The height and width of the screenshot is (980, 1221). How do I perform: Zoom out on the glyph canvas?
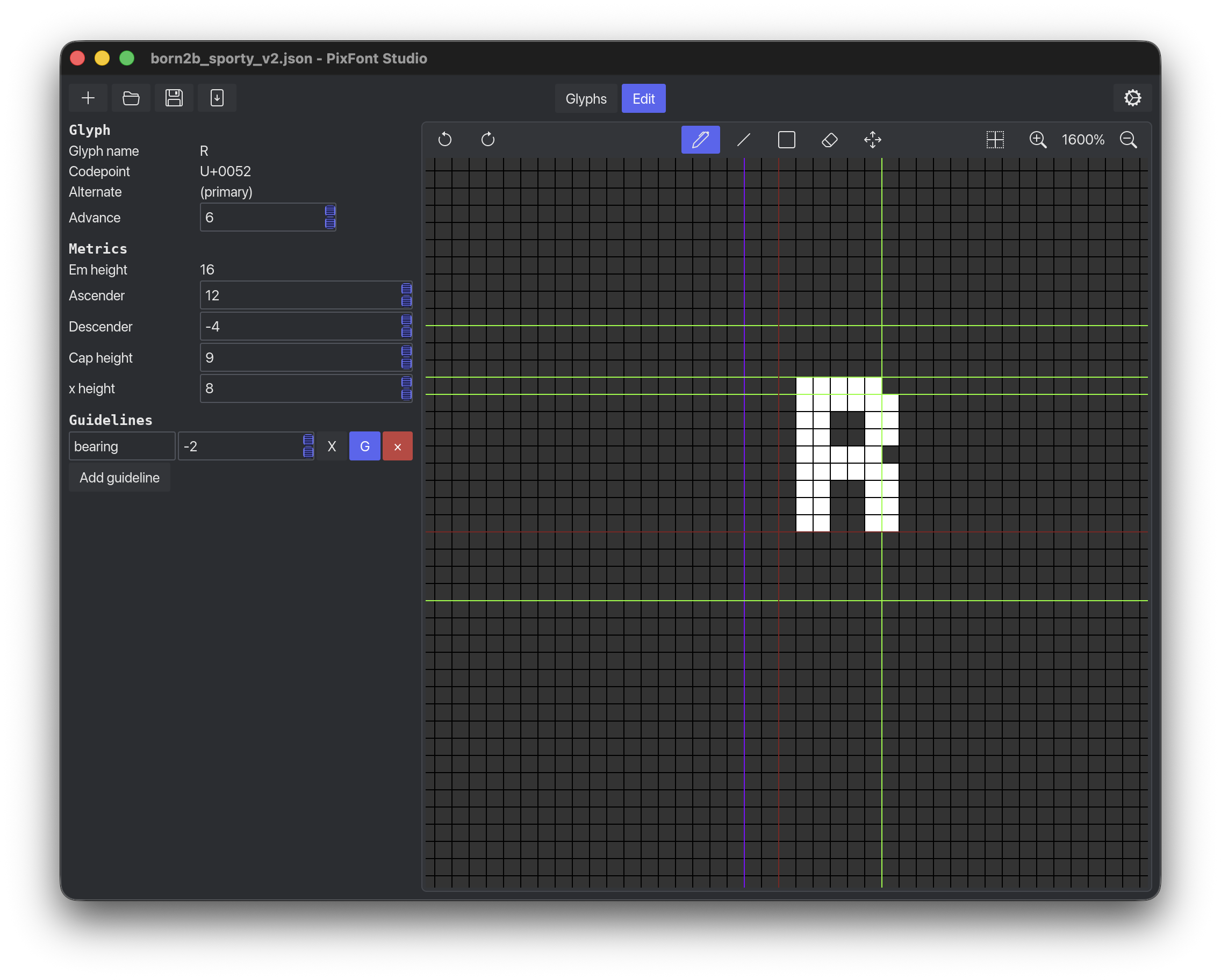[1129, 139]
